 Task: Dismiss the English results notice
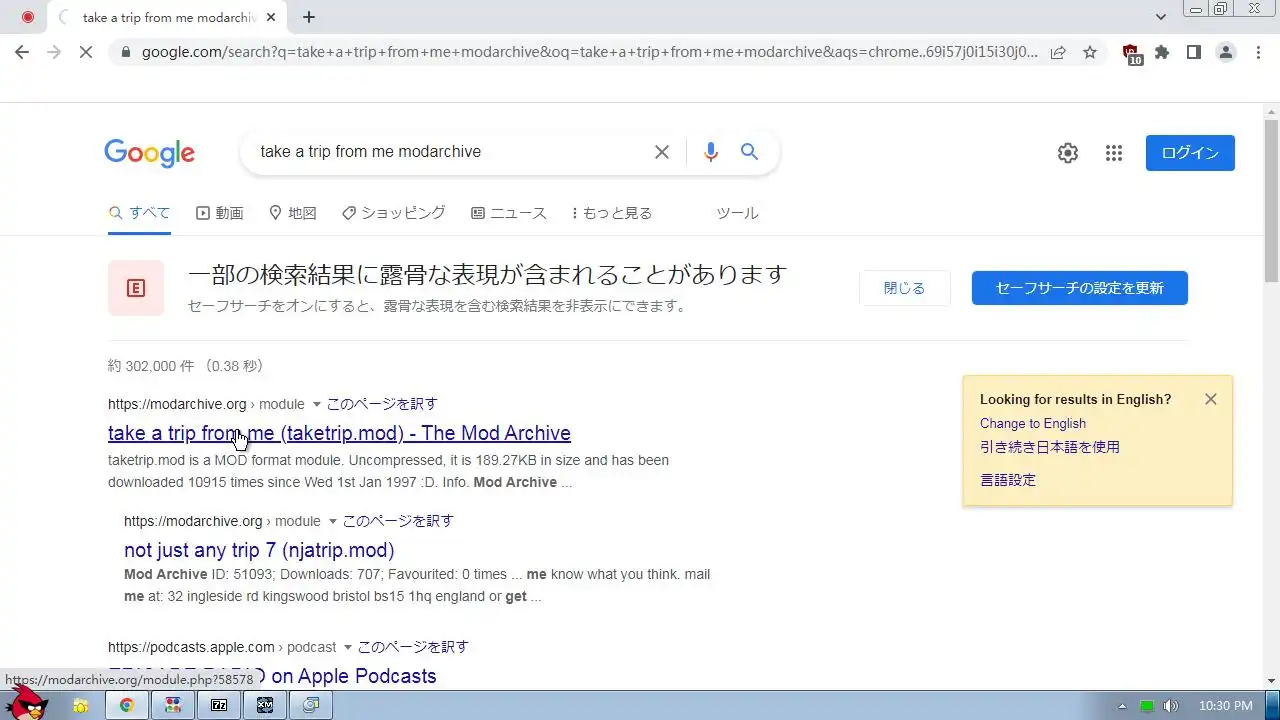click(1211, 399)
